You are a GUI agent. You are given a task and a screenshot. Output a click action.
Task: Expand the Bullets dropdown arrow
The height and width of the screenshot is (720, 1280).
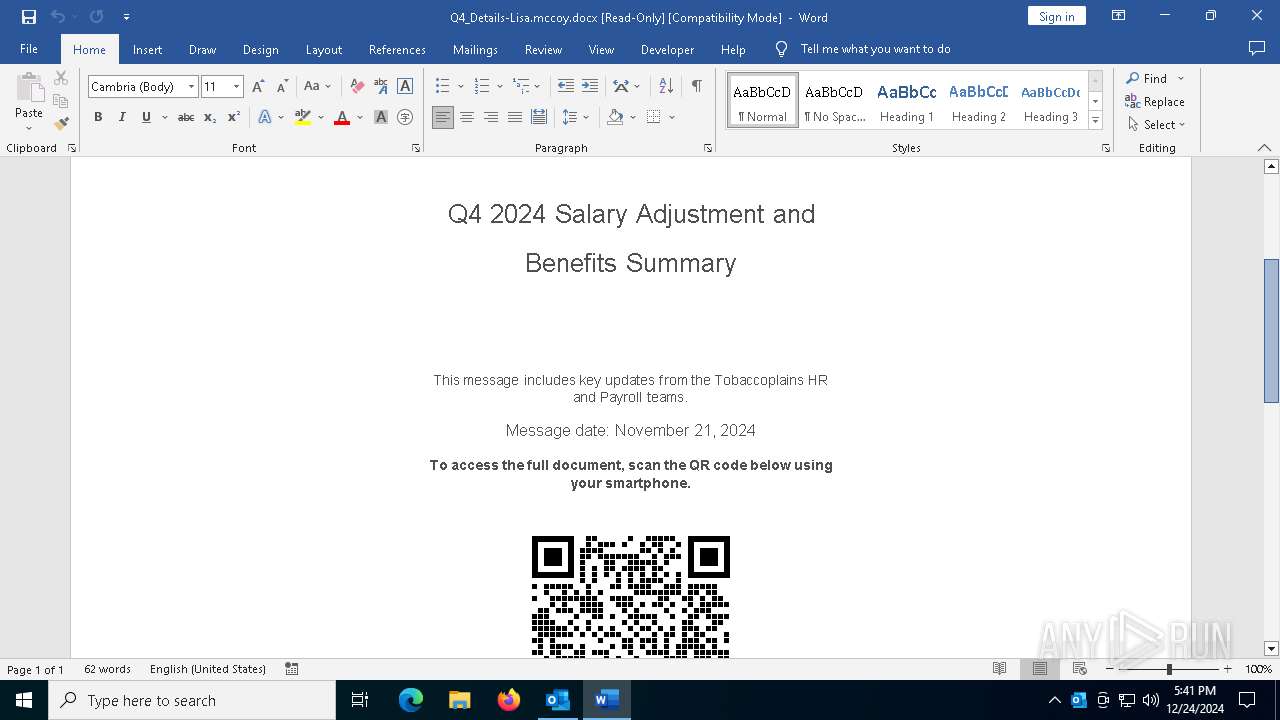[x=461, y=87]
